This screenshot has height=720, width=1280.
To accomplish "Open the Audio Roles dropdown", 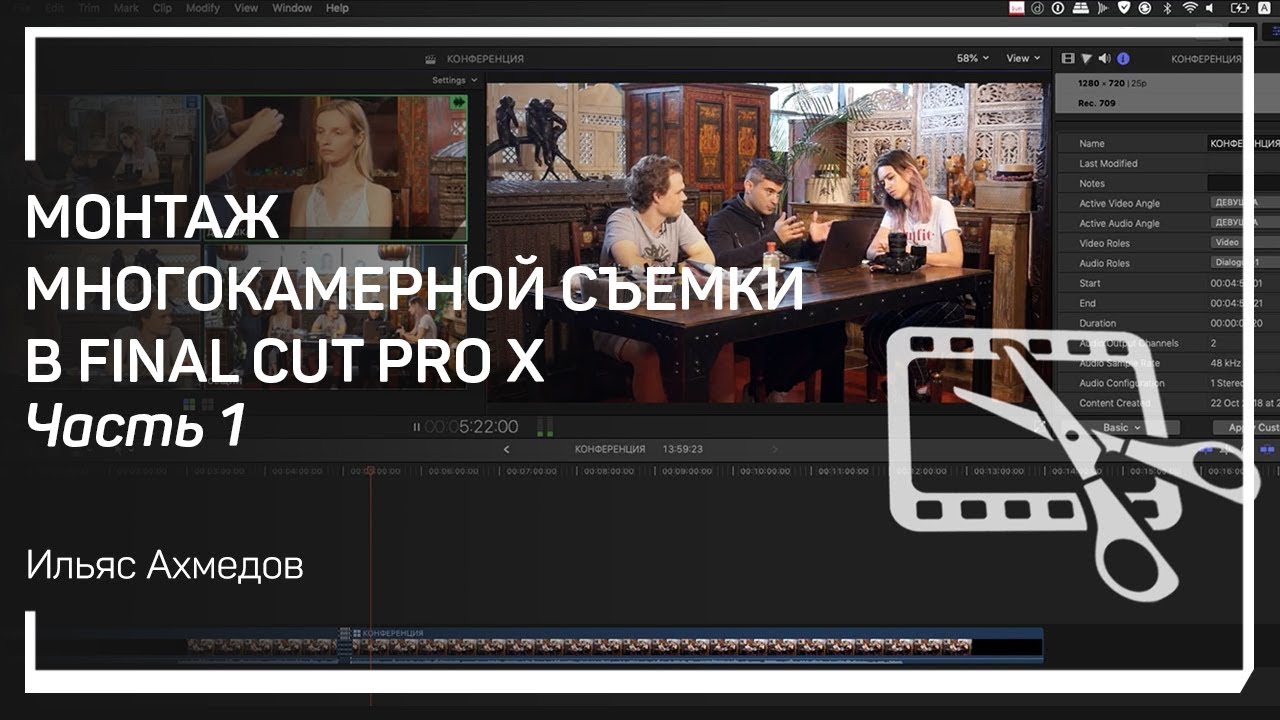I will [x=1244, y=263].
